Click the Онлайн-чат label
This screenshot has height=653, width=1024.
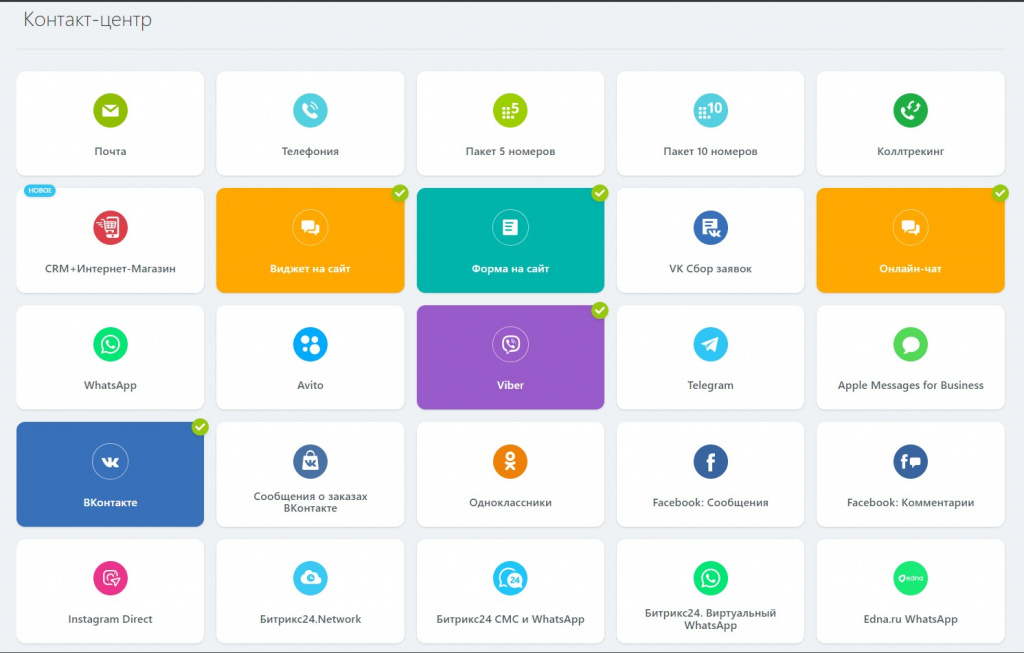click(x=910, y=268)
